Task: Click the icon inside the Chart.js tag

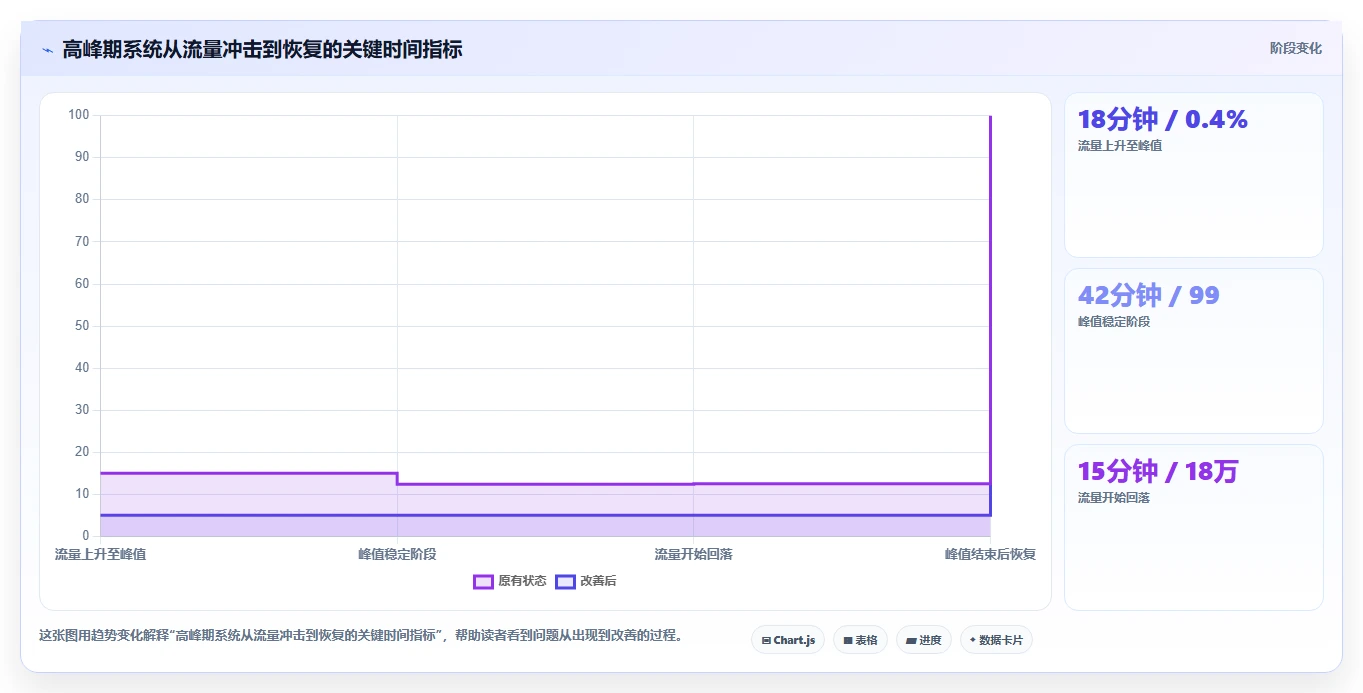Action: [766, 640]
